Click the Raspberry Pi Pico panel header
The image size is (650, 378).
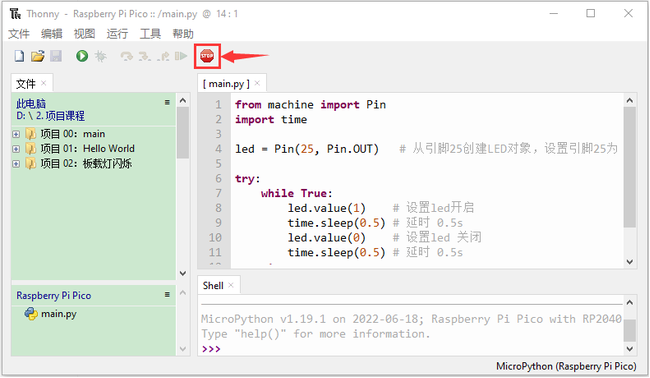(x=53, y=296)
